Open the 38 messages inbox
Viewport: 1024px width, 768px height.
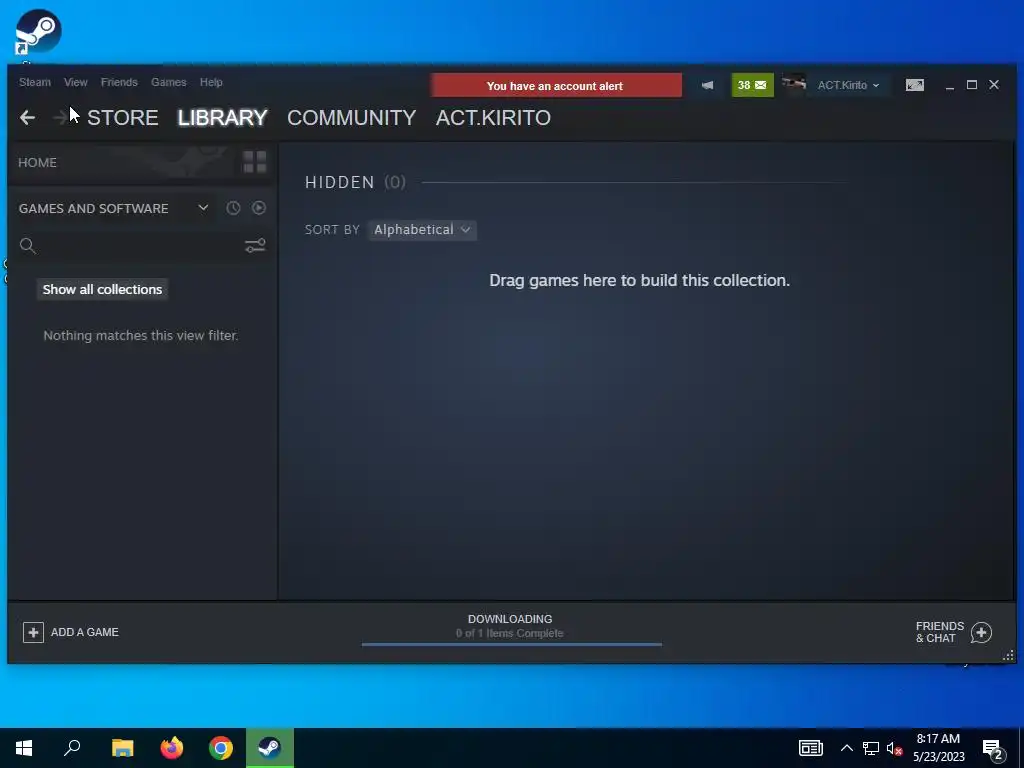(752, 86)
